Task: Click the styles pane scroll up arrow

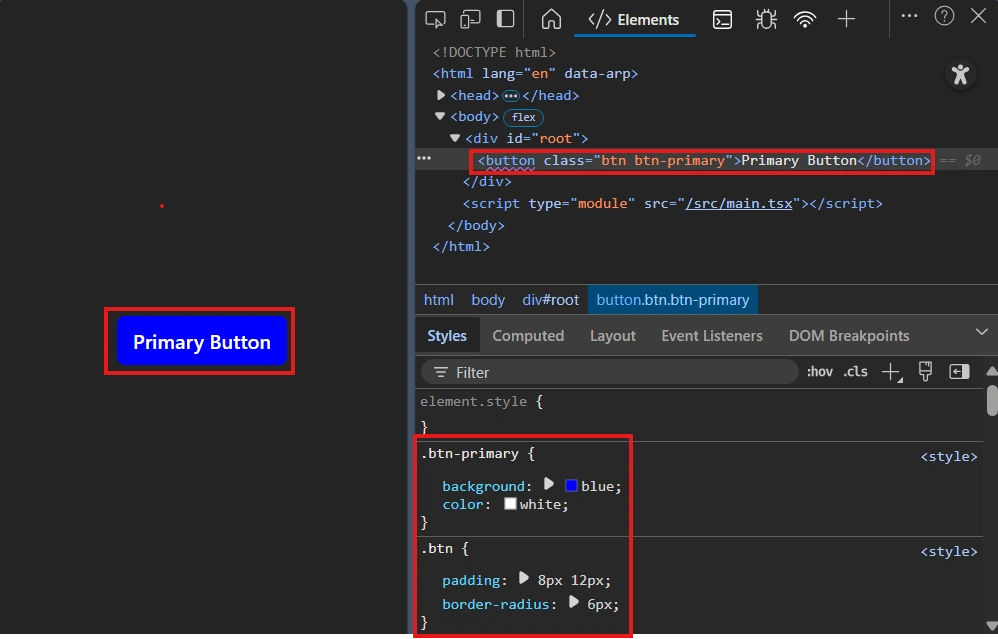Action: pos(992,371)
